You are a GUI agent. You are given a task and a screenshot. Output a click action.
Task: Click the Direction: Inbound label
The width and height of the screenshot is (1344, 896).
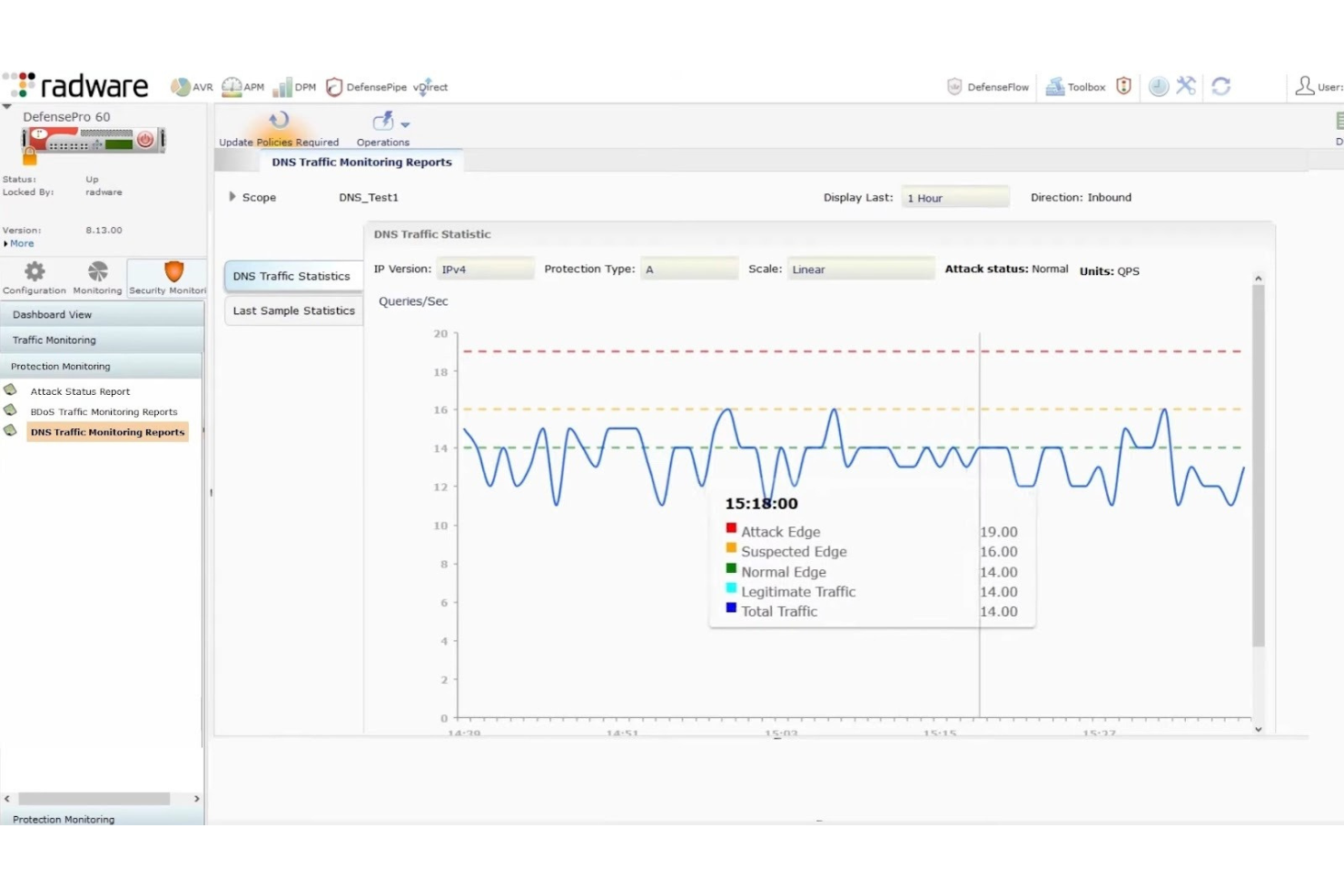pyautogui.click(x=1081, y=197)
